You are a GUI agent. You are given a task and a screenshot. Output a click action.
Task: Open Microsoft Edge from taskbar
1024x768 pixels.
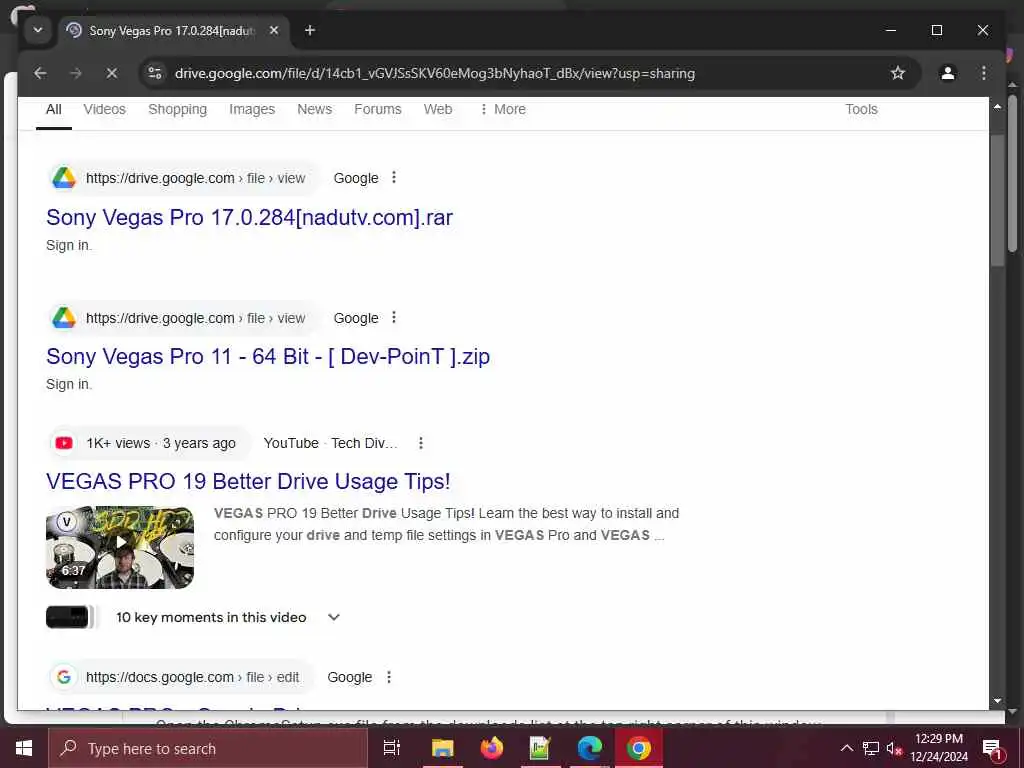click(x=589, y=748)
